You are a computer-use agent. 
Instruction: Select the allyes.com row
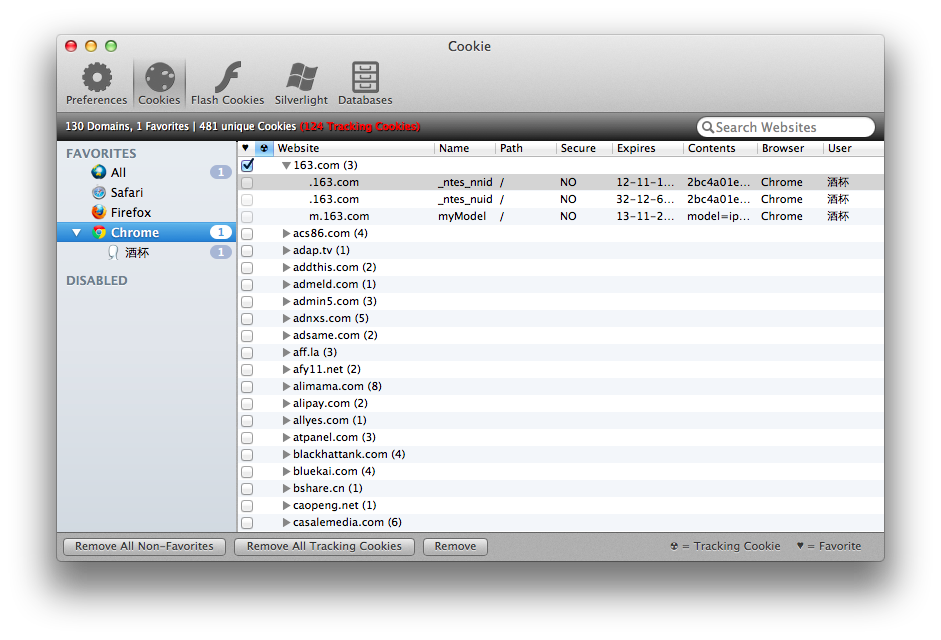[x=561, y=420]
